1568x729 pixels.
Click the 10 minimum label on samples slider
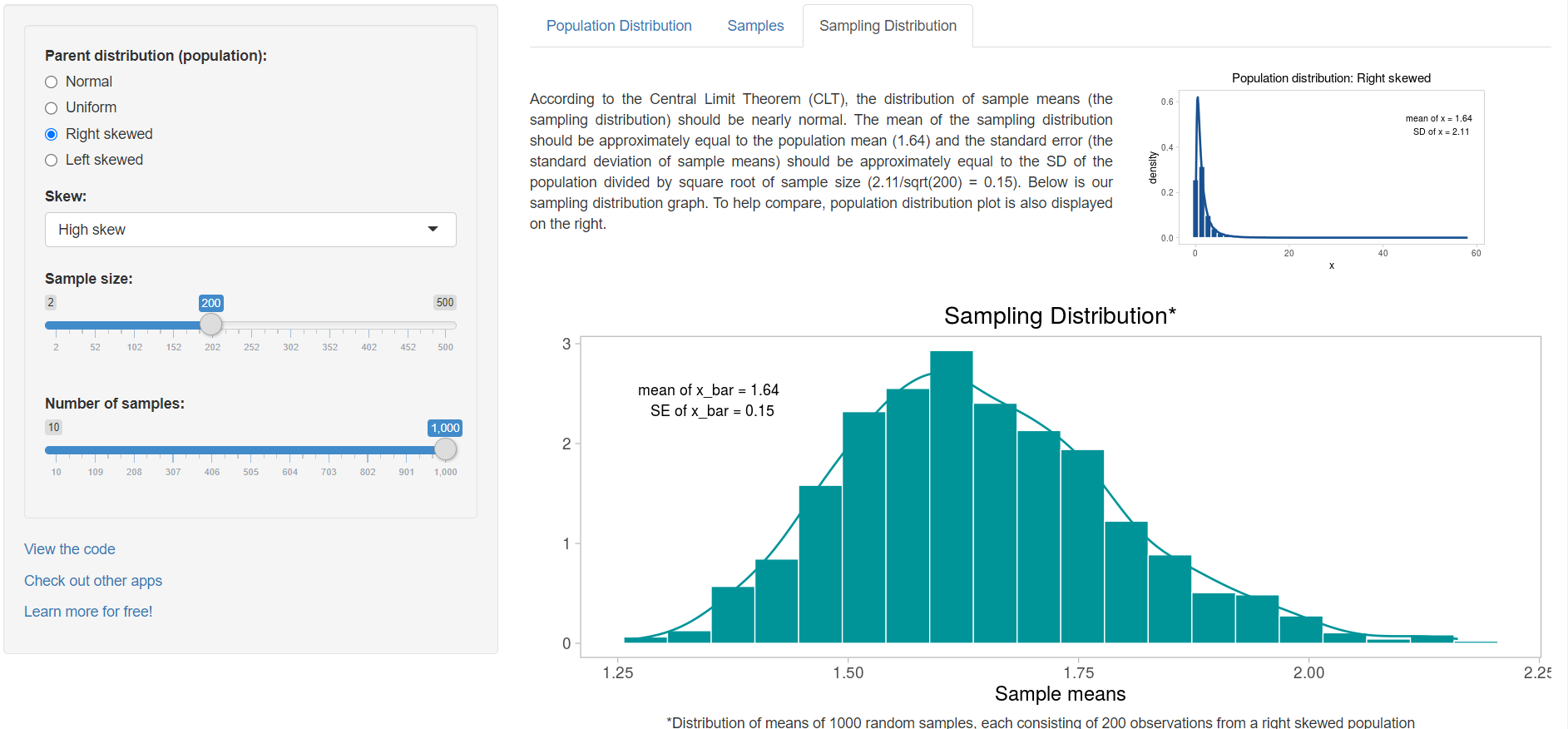click(x=54, y=428)
